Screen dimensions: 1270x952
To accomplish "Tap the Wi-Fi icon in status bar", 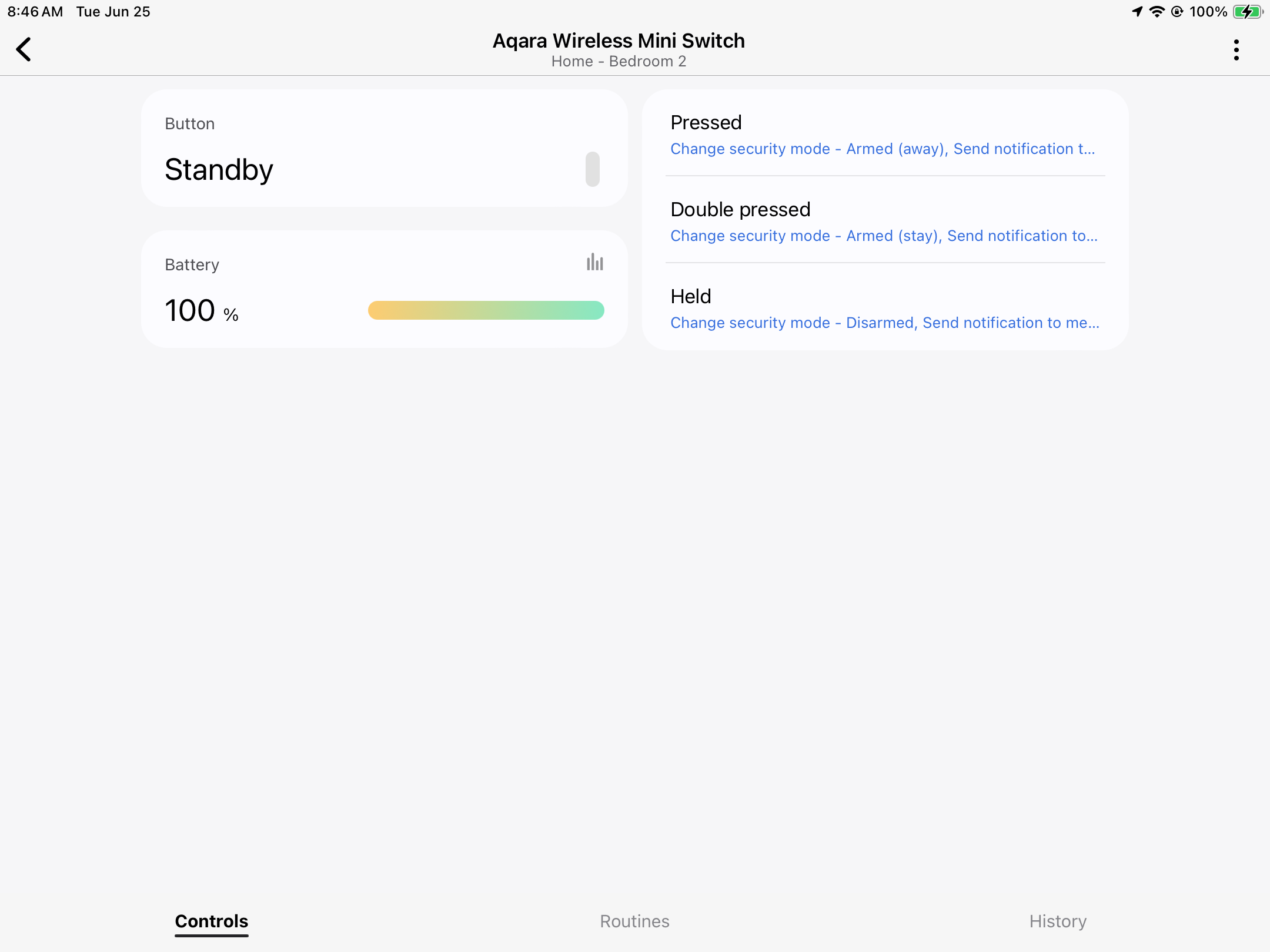I will pyautogui.click(x=1157, y=12).
